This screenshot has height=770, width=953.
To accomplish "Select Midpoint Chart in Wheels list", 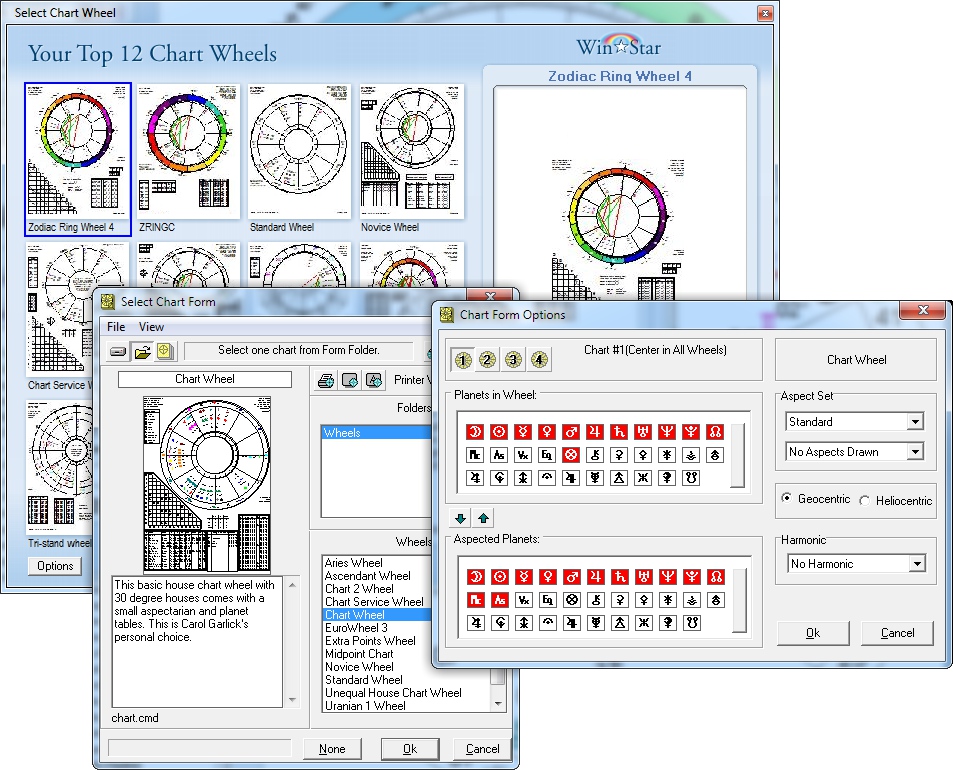I will click(359, 654).
